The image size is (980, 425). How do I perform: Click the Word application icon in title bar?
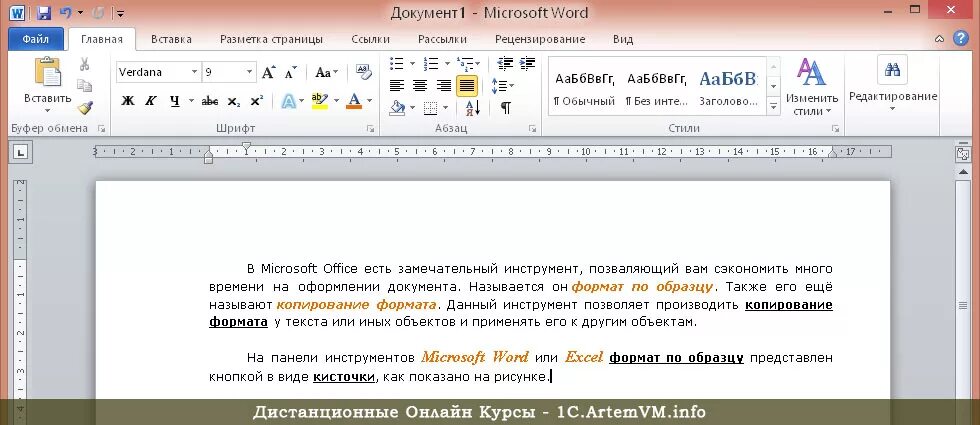coord(18,12)
